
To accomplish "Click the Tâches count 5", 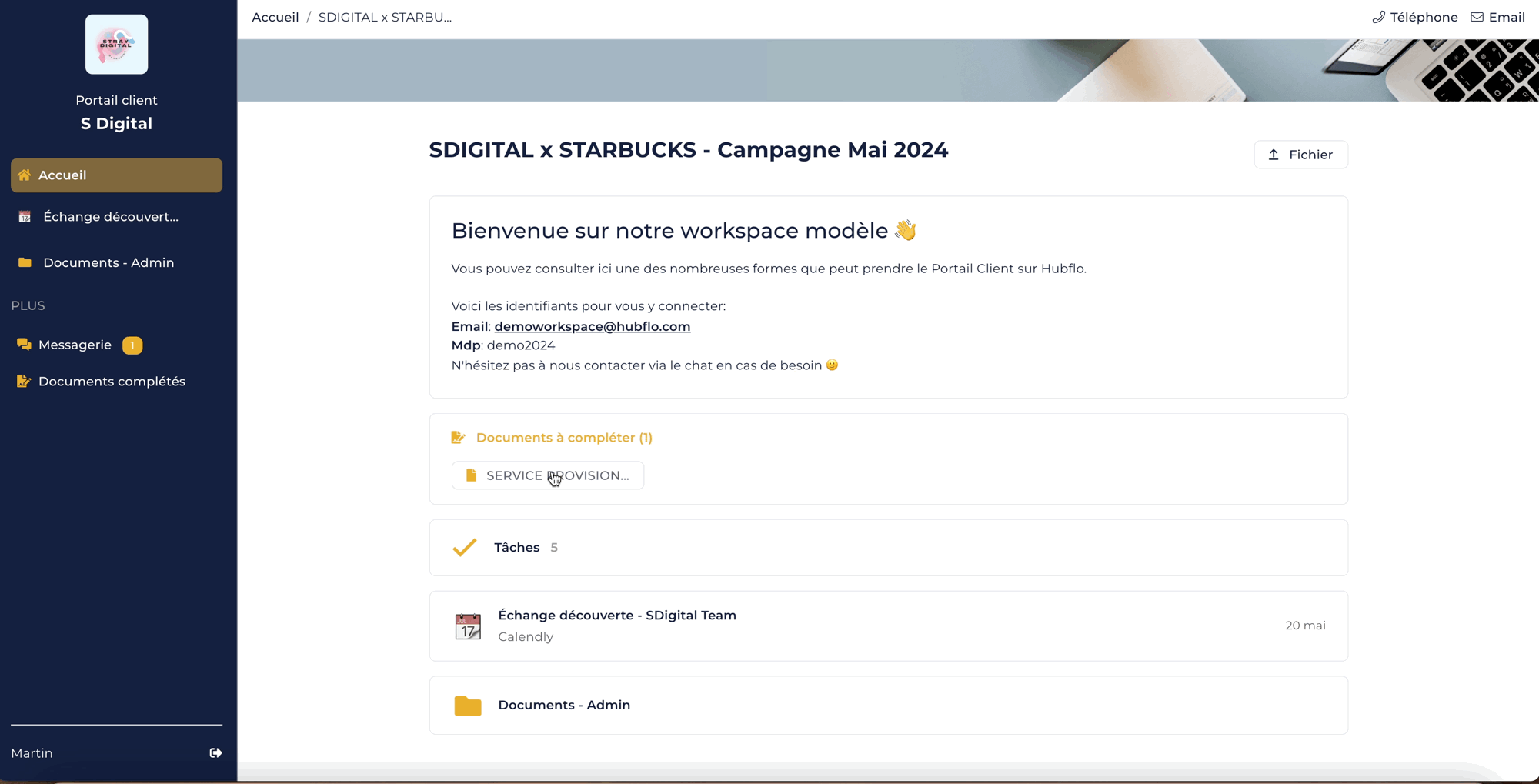I will pos(554,548).
